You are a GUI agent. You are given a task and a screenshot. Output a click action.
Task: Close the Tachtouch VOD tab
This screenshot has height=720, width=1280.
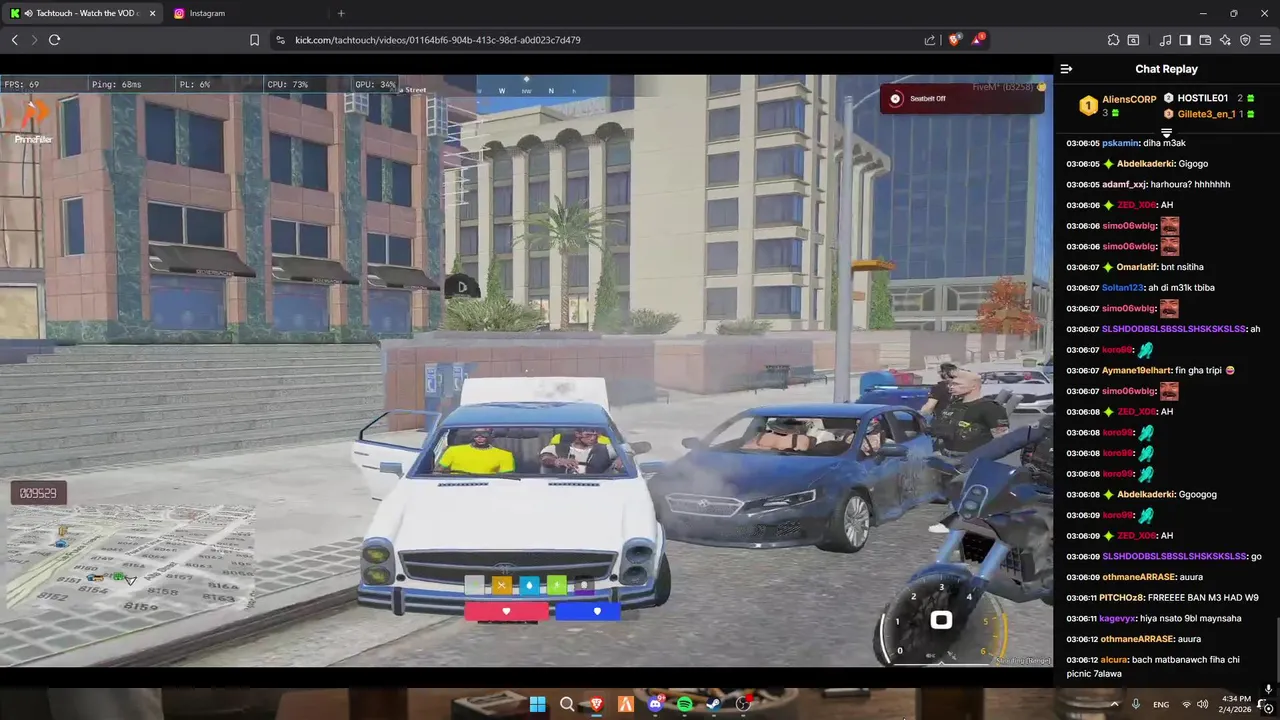click(x=152, y=13)
